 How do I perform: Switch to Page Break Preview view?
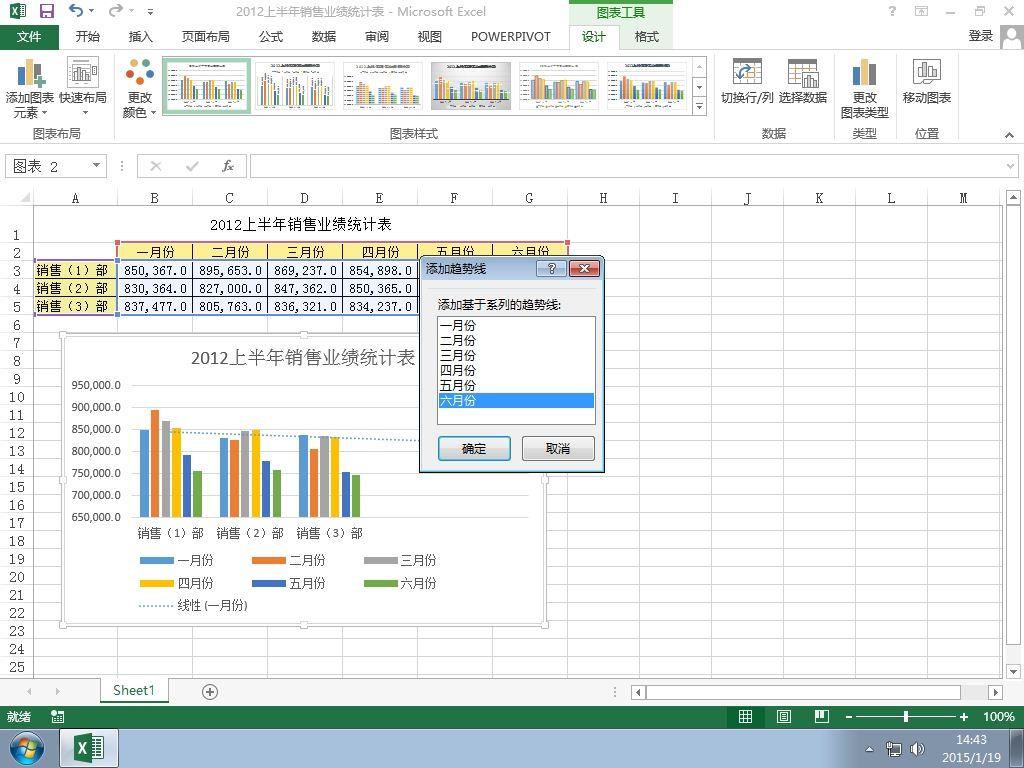point(822,716)
